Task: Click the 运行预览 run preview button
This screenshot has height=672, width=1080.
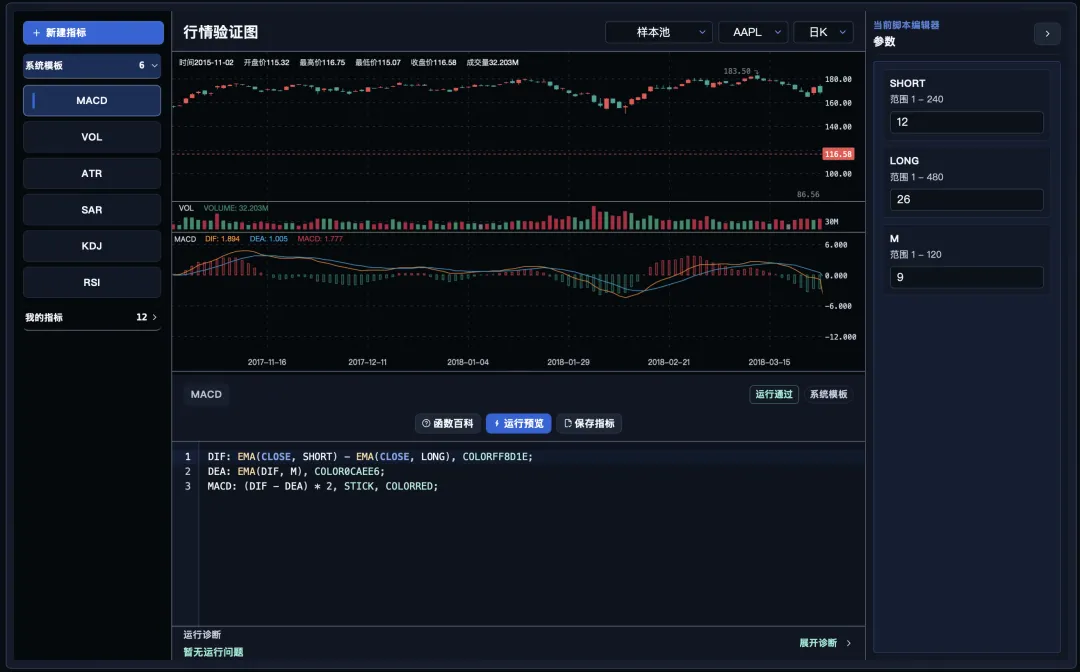Action: tap(519, 423)
